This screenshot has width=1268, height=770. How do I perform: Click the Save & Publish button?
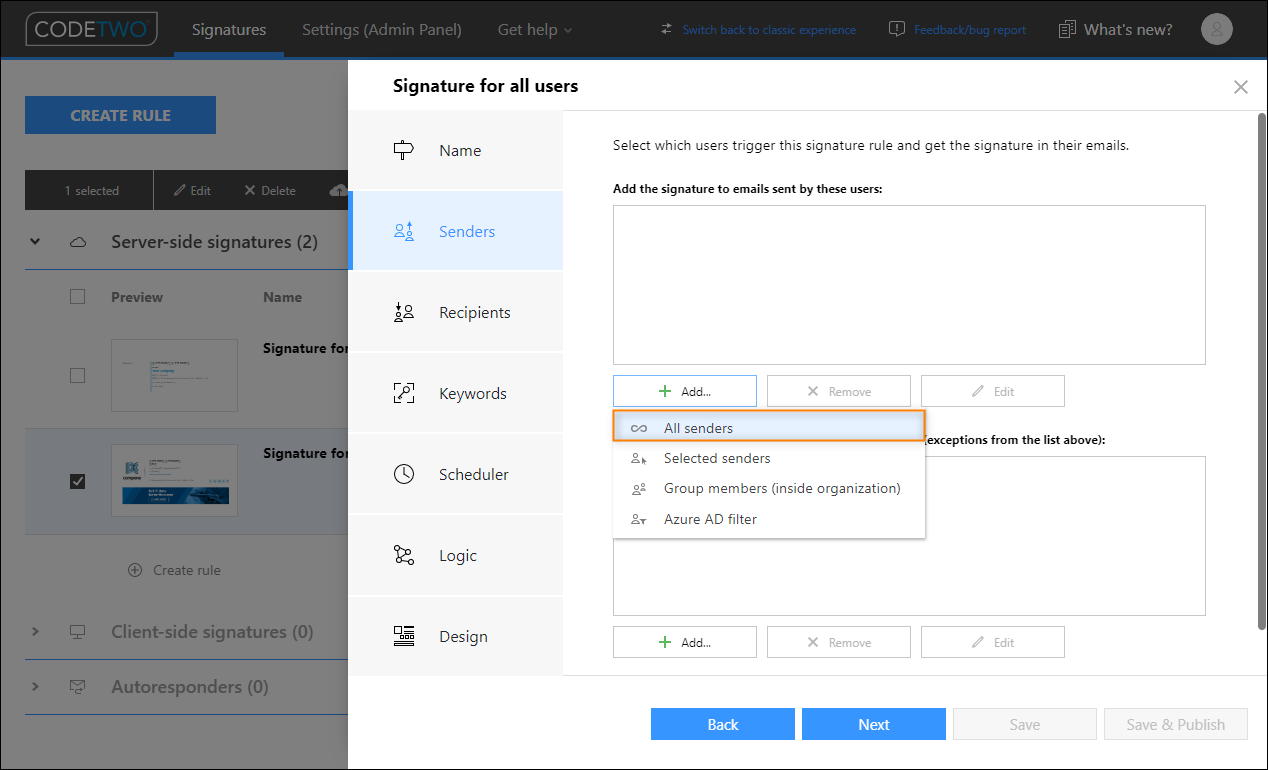click(1176, 724)
